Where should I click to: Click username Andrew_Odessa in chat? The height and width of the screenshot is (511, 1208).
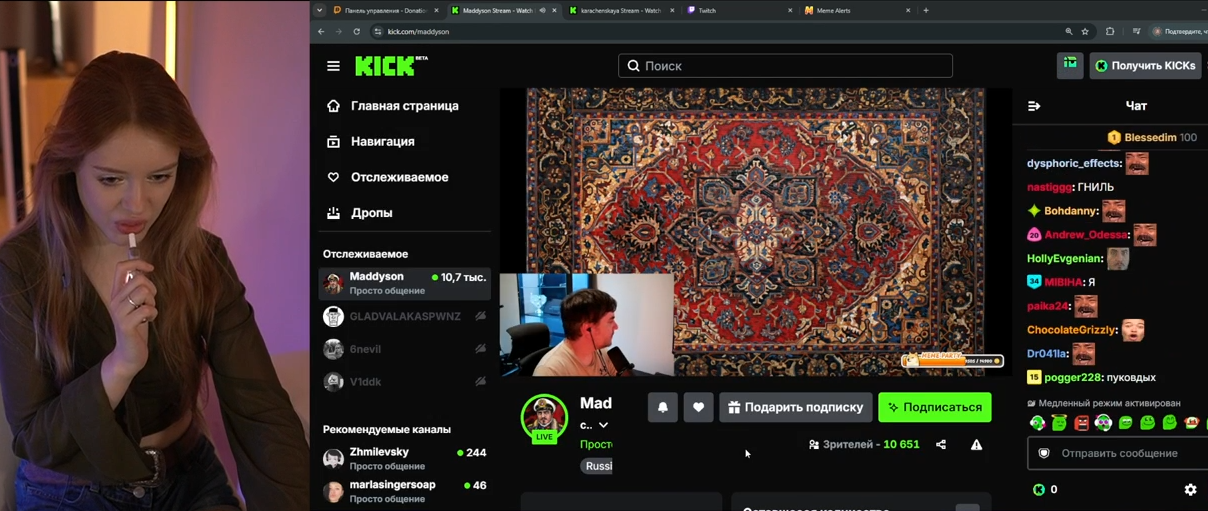1086,235
